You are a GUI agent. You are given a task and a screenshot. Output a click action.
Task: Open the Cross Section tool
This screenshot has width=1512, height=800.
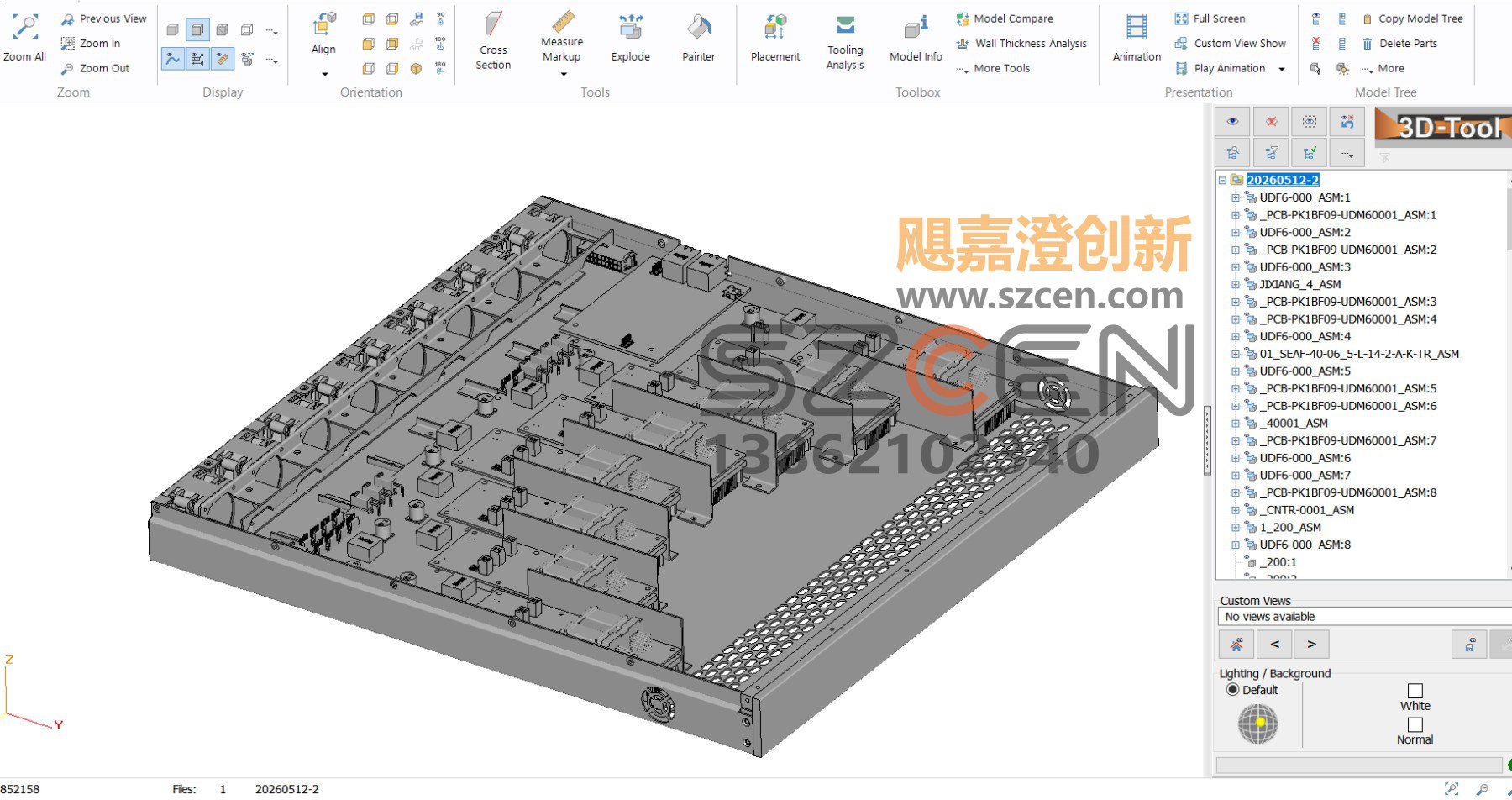pos(493,40)
